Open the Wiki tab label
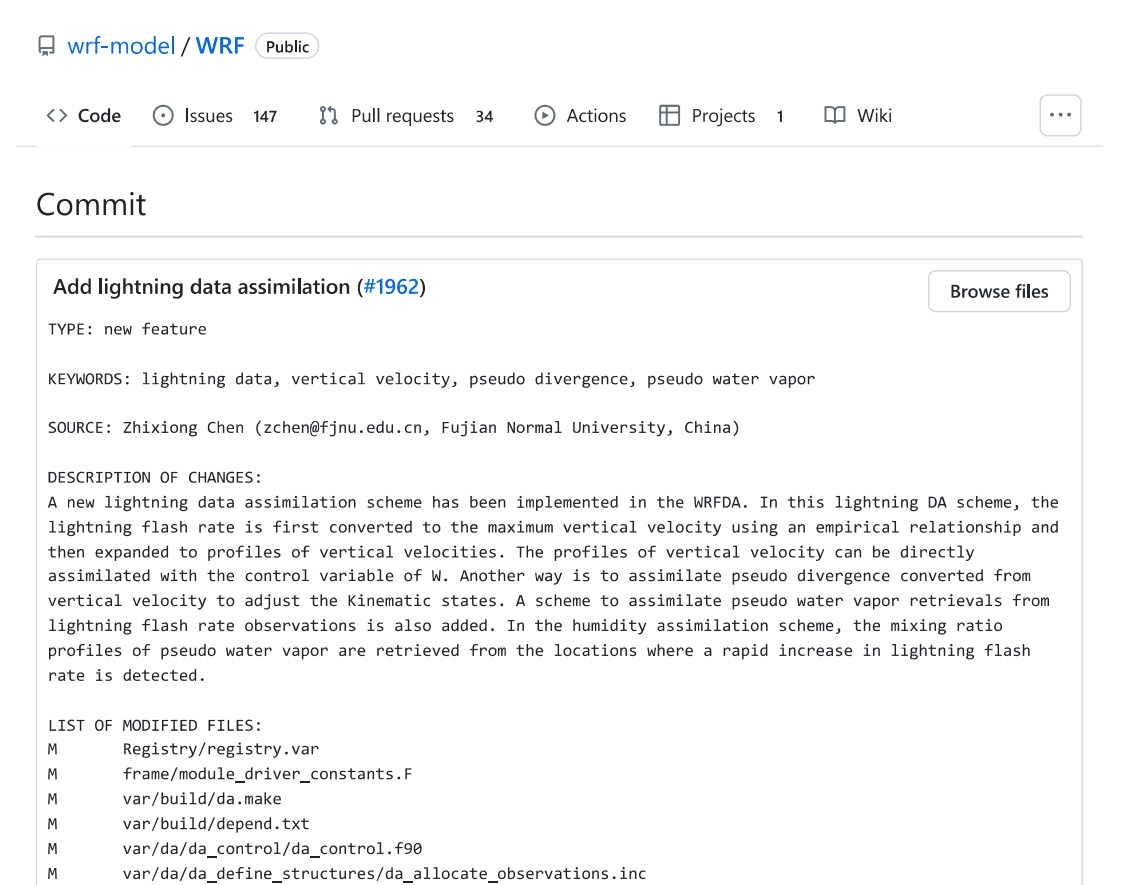Viewport: 1126px width, 885px height. pos(874,116)
